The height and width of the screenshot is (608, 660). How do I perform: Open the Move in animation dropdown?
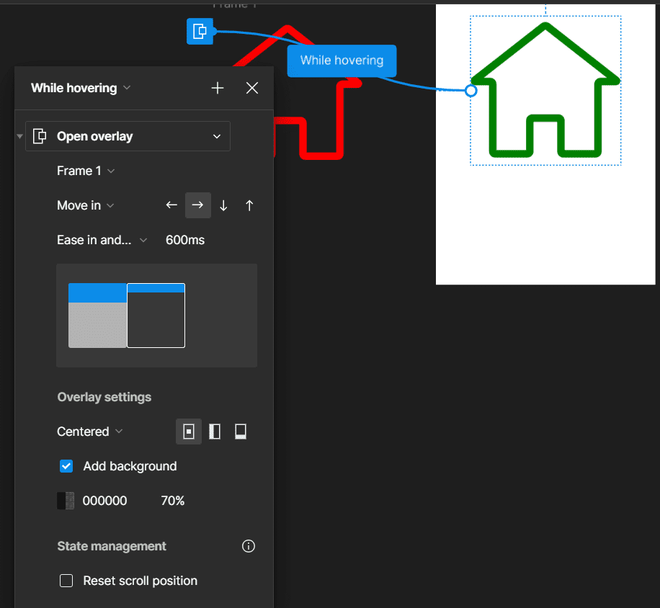85,205
